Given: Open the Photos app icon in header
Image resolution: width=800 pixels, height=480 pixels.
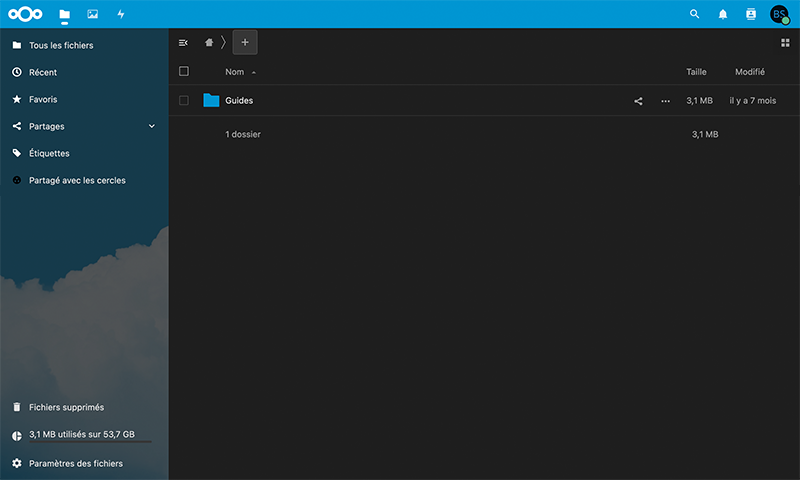Looking at the screenshot, I should (x=92, y=14).
